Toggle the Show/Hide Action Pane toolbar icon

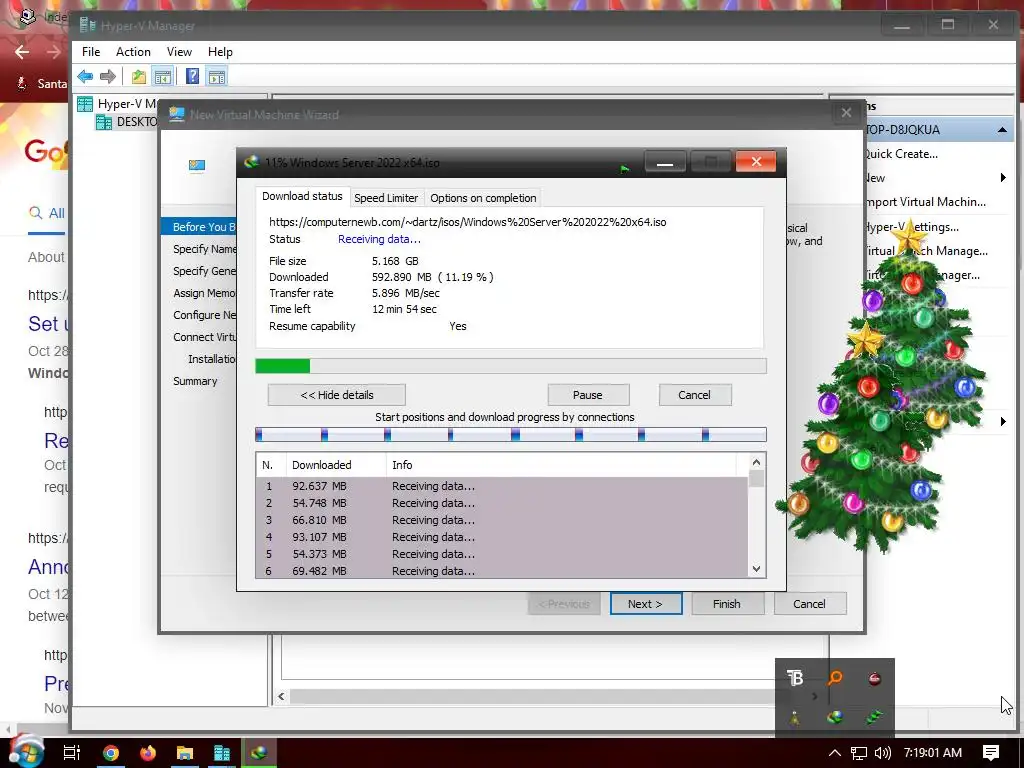[217, 77]
